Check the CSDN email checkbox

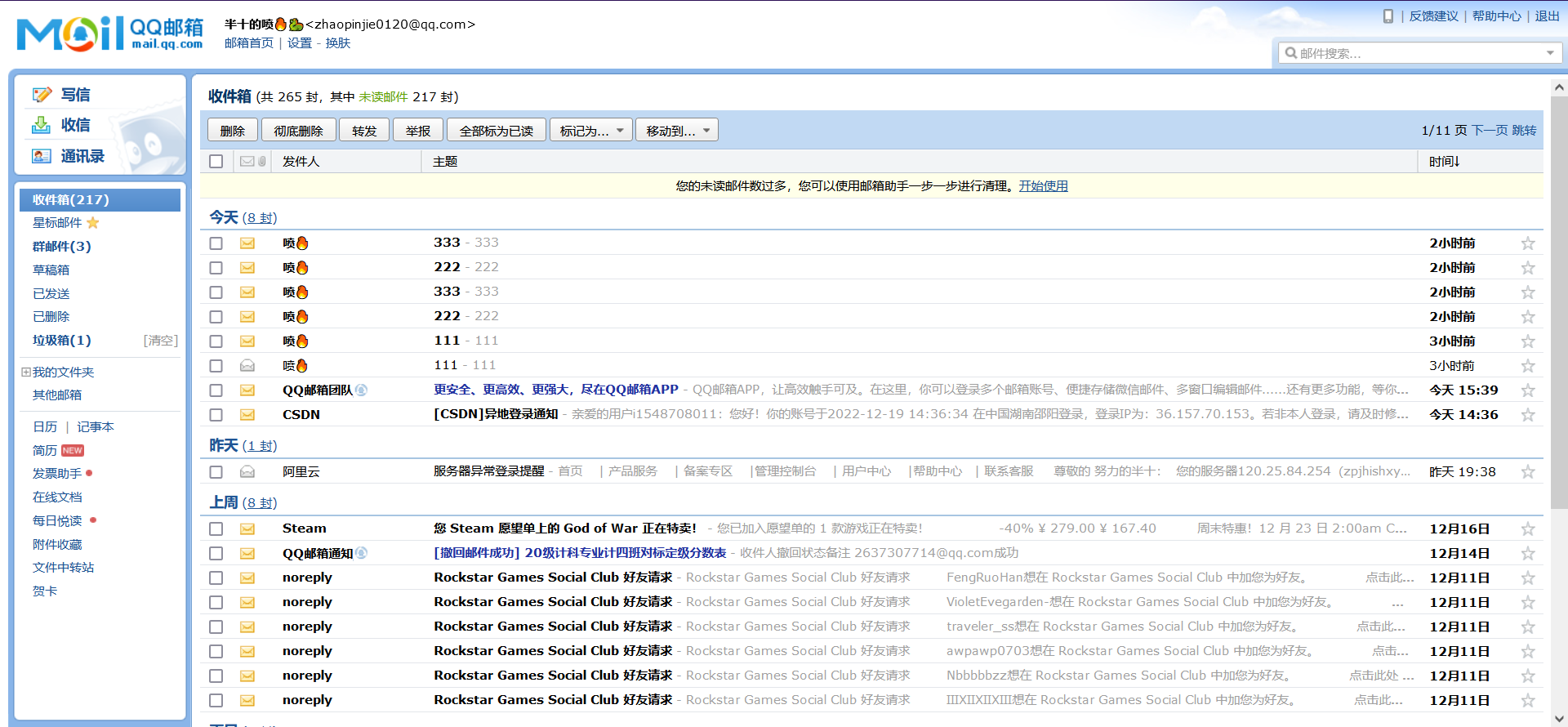[216, 415]
